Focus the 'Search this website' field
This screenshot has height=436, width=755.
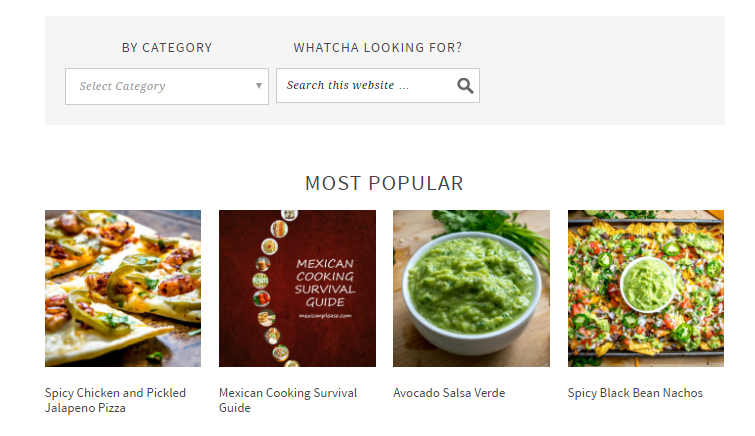click(365, 86)
